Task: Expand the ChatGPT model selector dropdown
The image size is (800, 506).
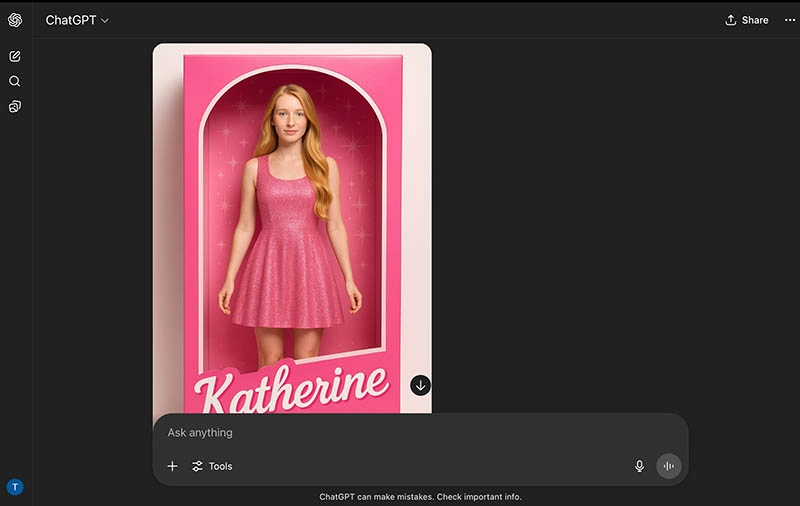Action: [x=77, y=20]
